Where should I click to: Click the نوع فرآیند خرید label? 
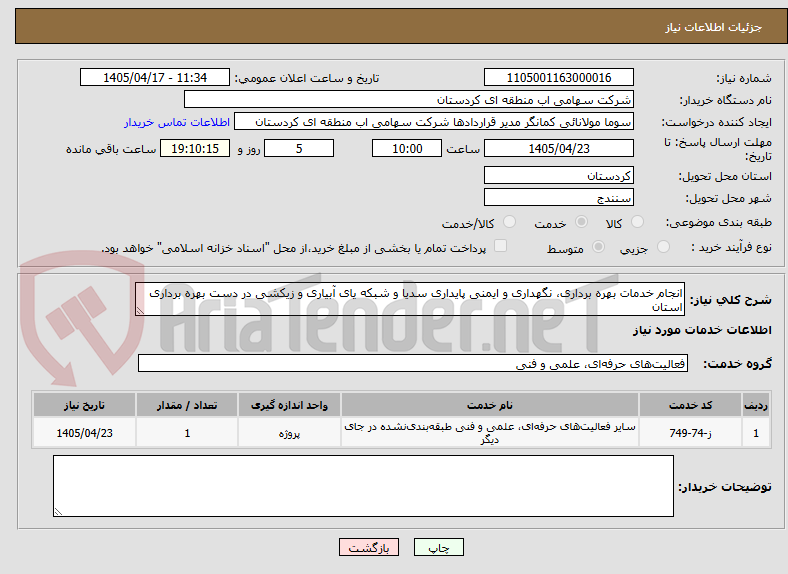[x=731, y=247]
